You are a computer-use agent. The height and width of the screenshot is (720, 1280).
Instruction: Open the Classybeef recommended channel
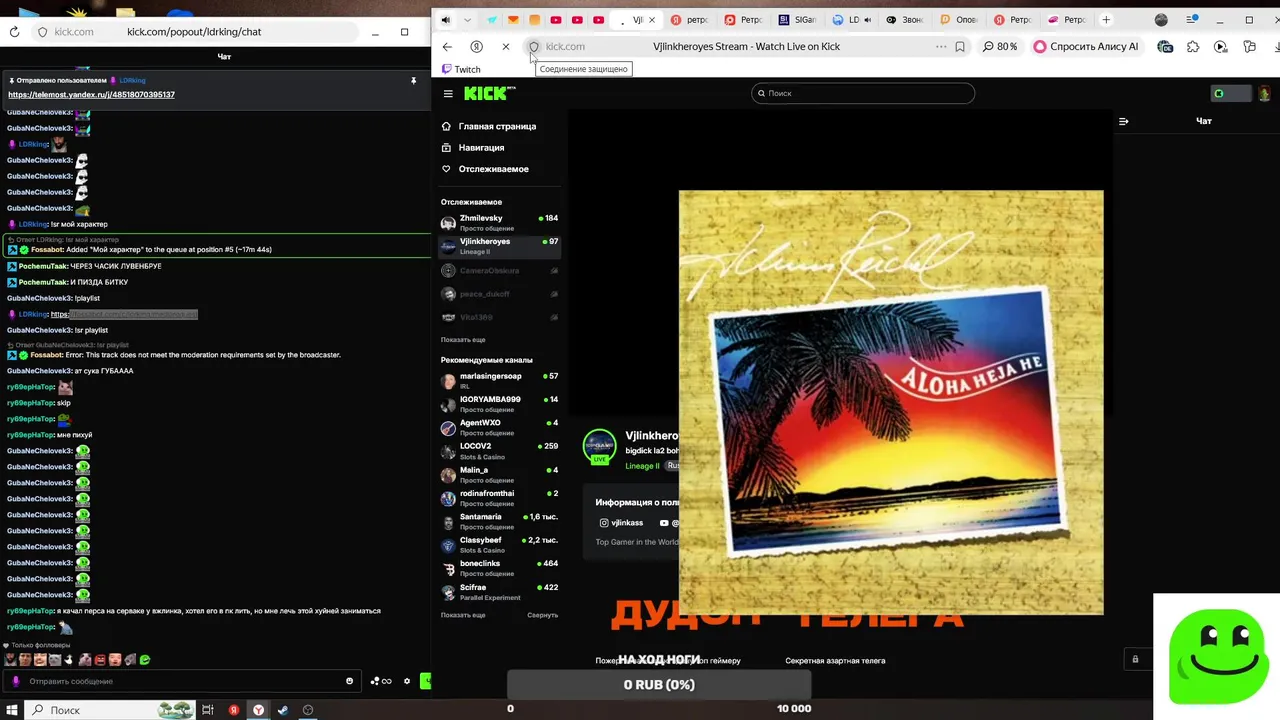click(x=499, y=545)
